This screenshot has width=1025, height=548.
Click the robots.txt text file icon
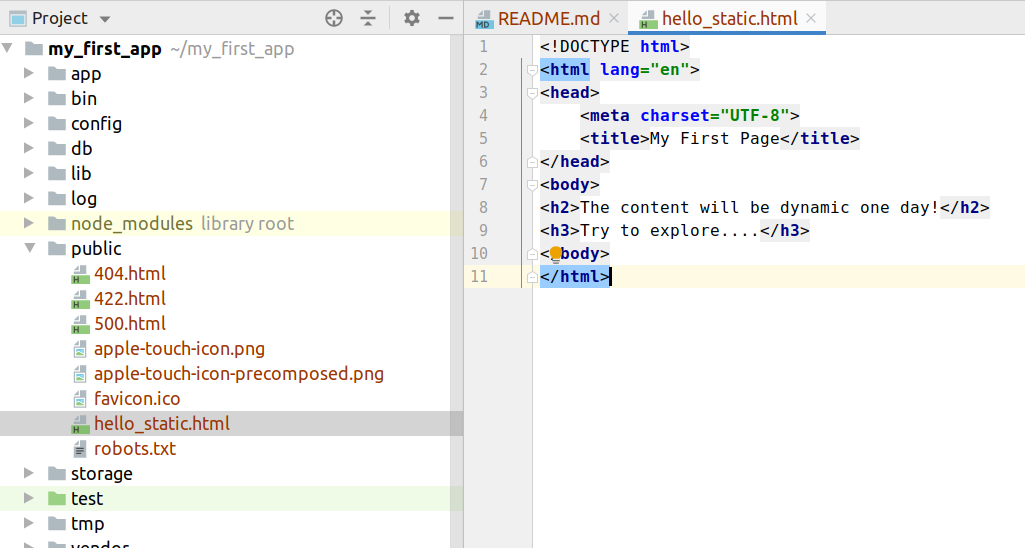(x=80, y=449)
